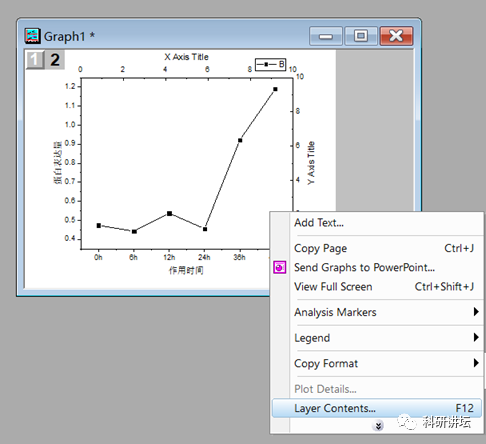Select Send Graphs to PowerPoint...
This screenshot has height=444, width=486.
click(x=377, y=267)
